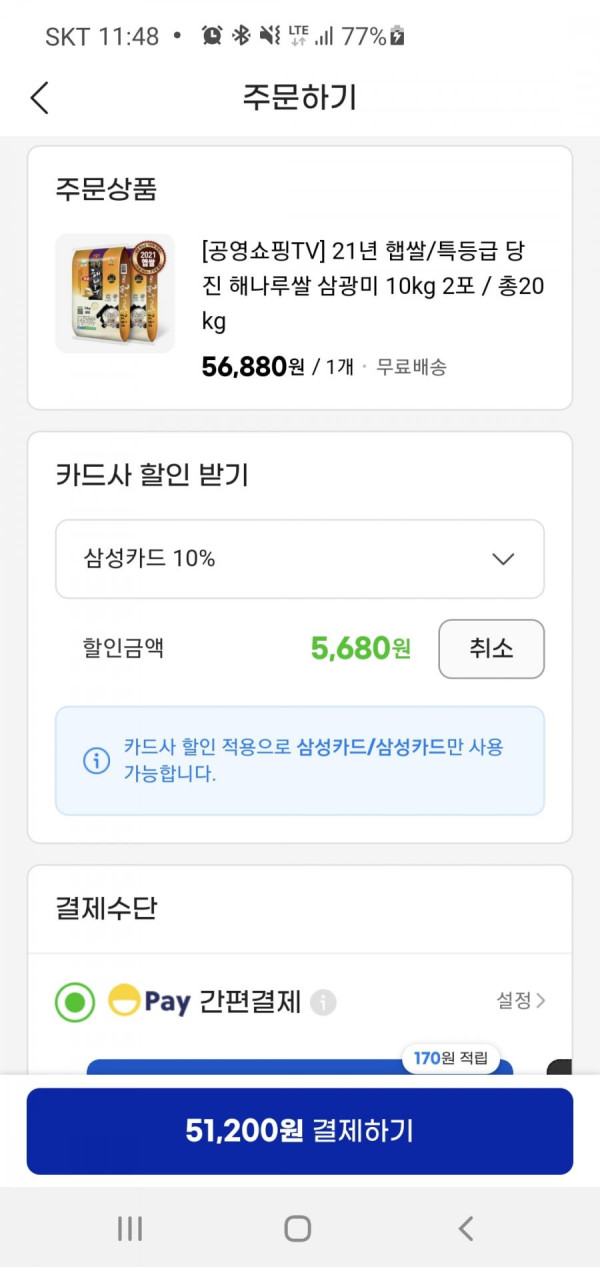Screen dimensions: 600x1267
Task: Open recent apps from navigation bar
Action: [x=130, y=1229]
